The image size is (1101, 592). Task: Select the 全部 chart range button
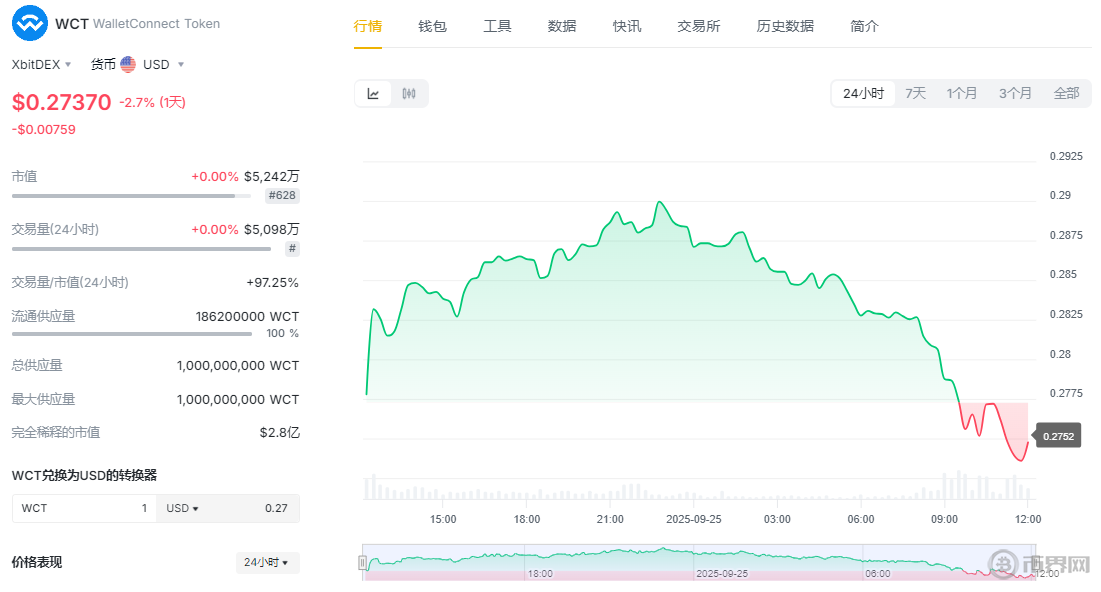tap(1066, 93)
